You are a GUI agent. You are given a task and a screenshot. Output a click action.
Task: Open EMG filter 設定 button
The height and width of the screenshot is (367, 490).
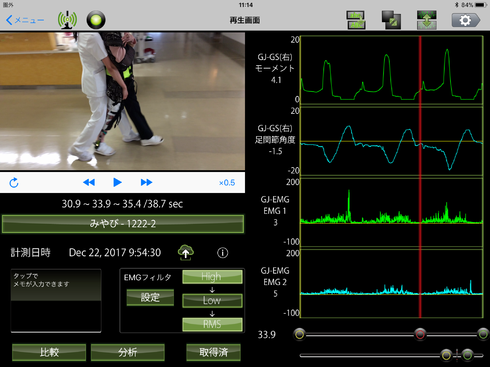coord(150,297)
